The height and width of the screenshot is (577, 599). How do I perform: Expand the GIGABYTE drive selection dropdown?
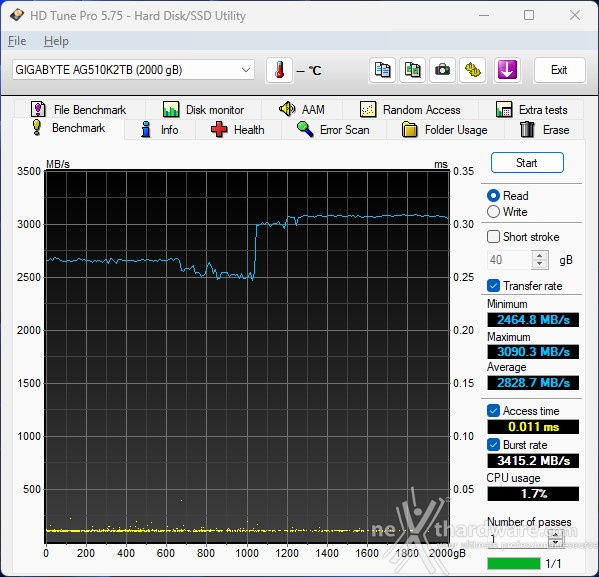click(x=246, y=70)
